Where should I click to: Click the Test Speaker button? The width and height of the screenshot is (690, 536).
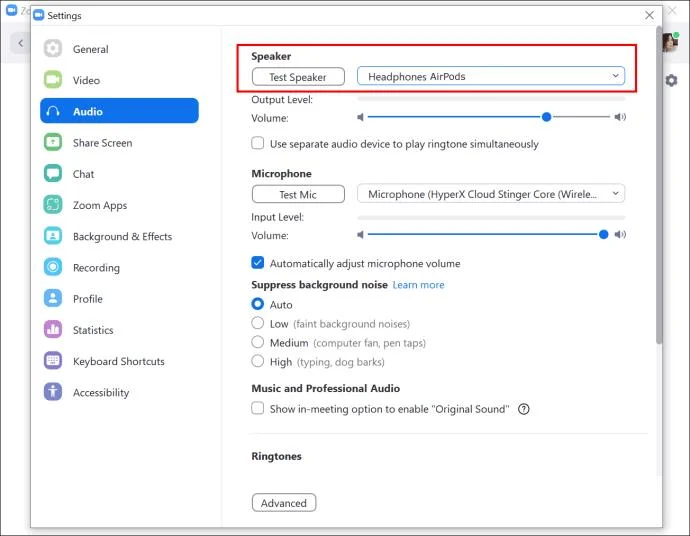[298, 77]
